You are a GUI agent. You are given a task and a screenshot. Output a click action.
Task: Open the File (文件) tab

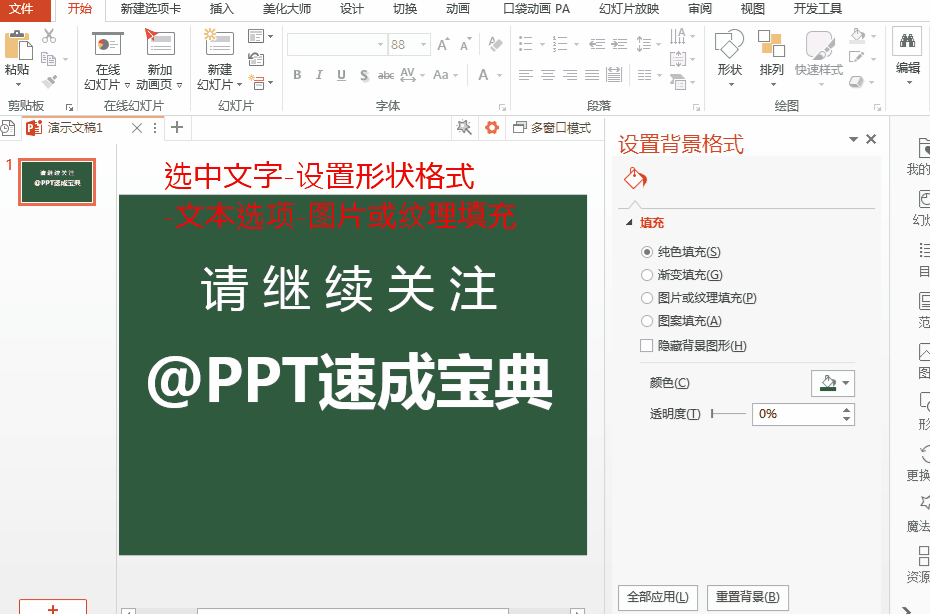pos(21,9)
